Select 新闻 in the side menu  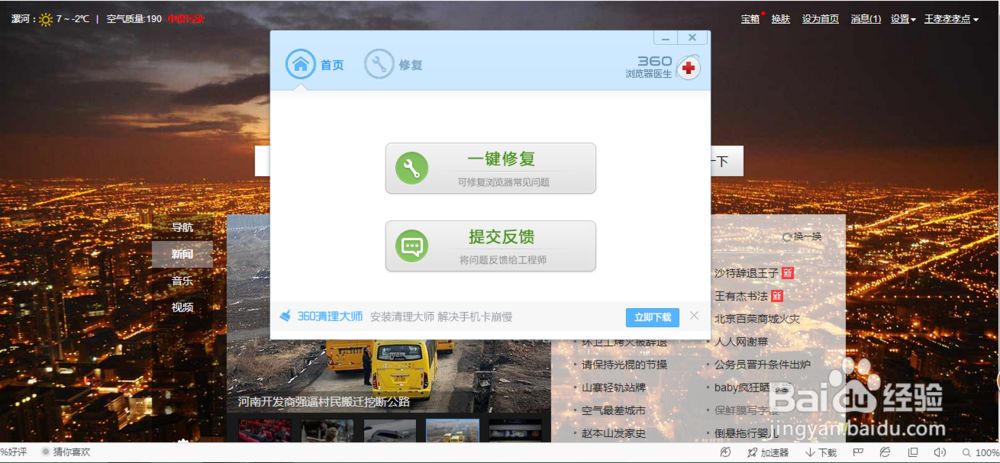pyautogui.click(x=182, y=254)
